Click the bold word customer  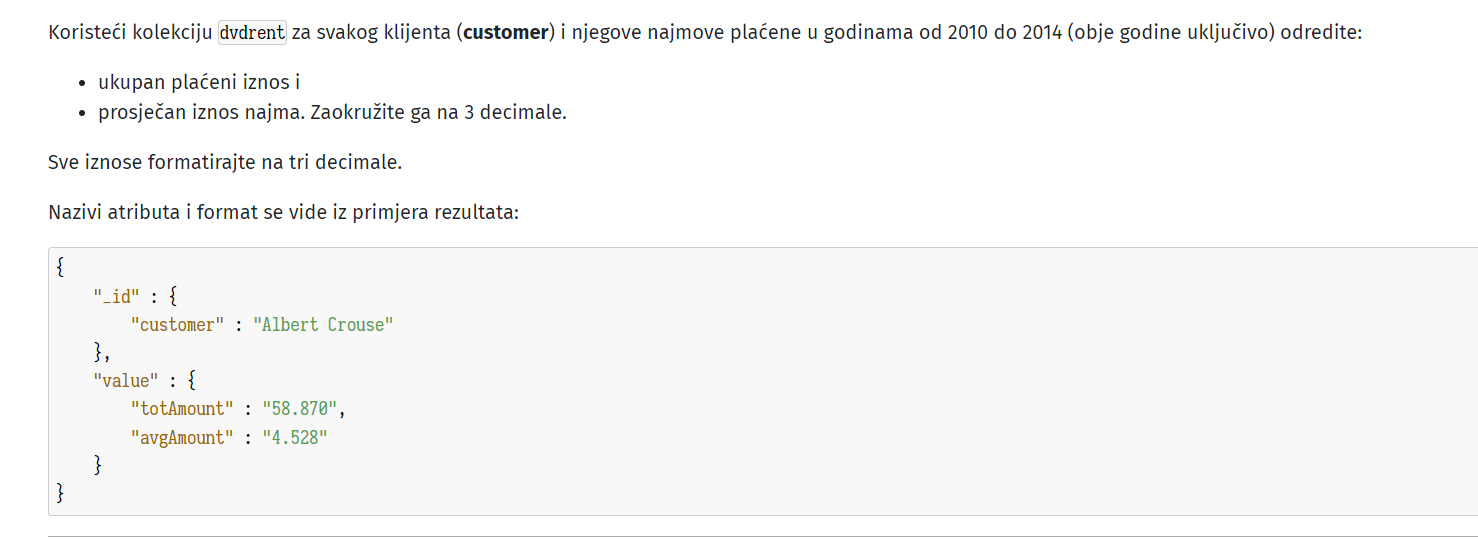(x=506, y=33)
